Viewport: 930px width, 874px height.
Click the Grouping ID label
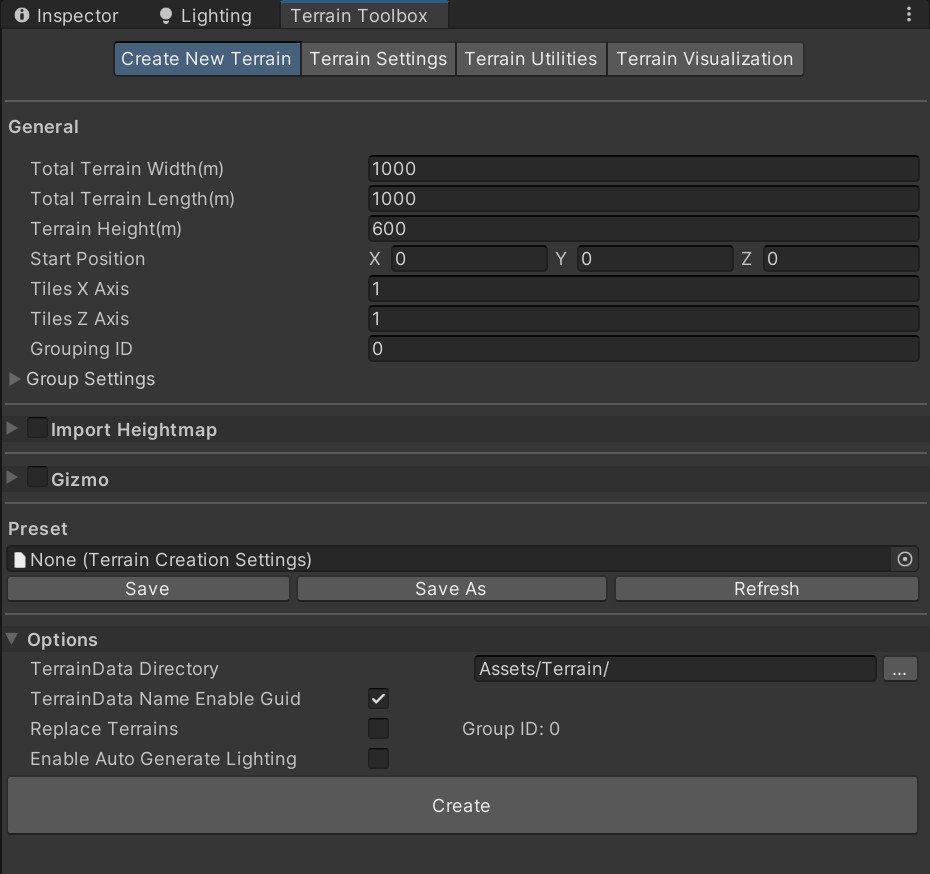(81, 349)
